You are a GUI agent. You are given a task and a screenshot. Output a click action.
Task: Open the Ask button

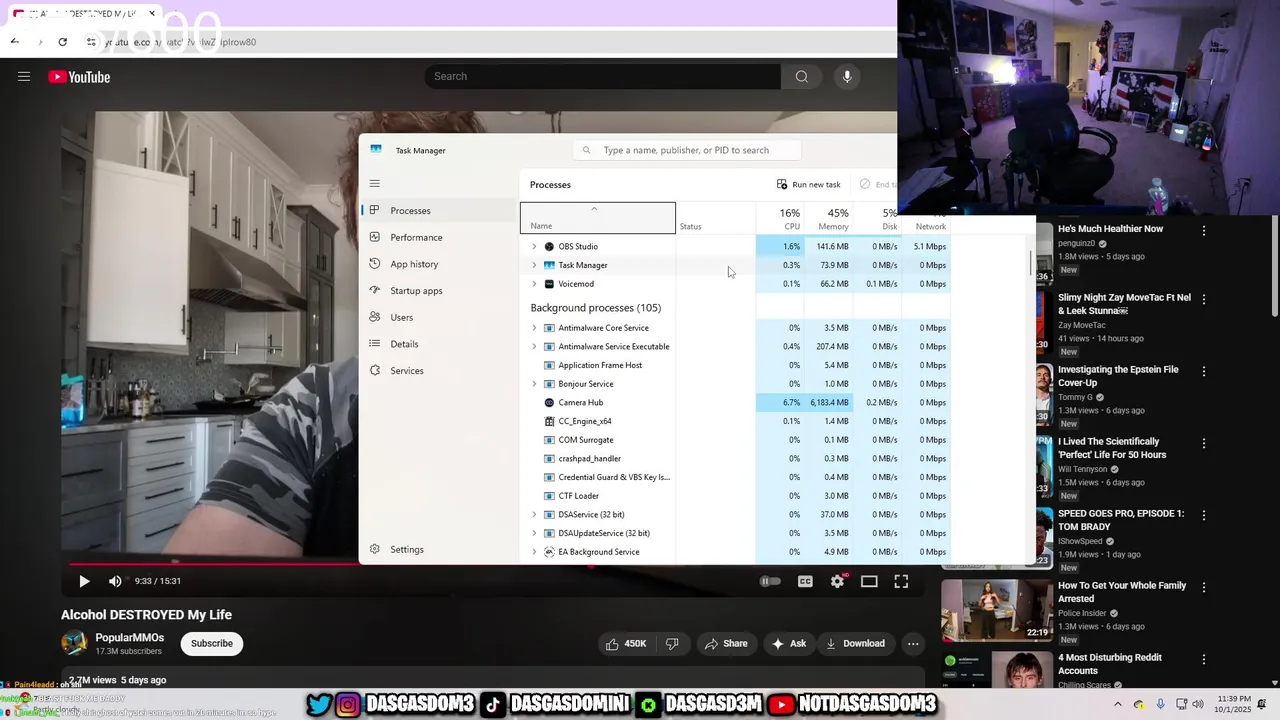(x=789, y=643)
